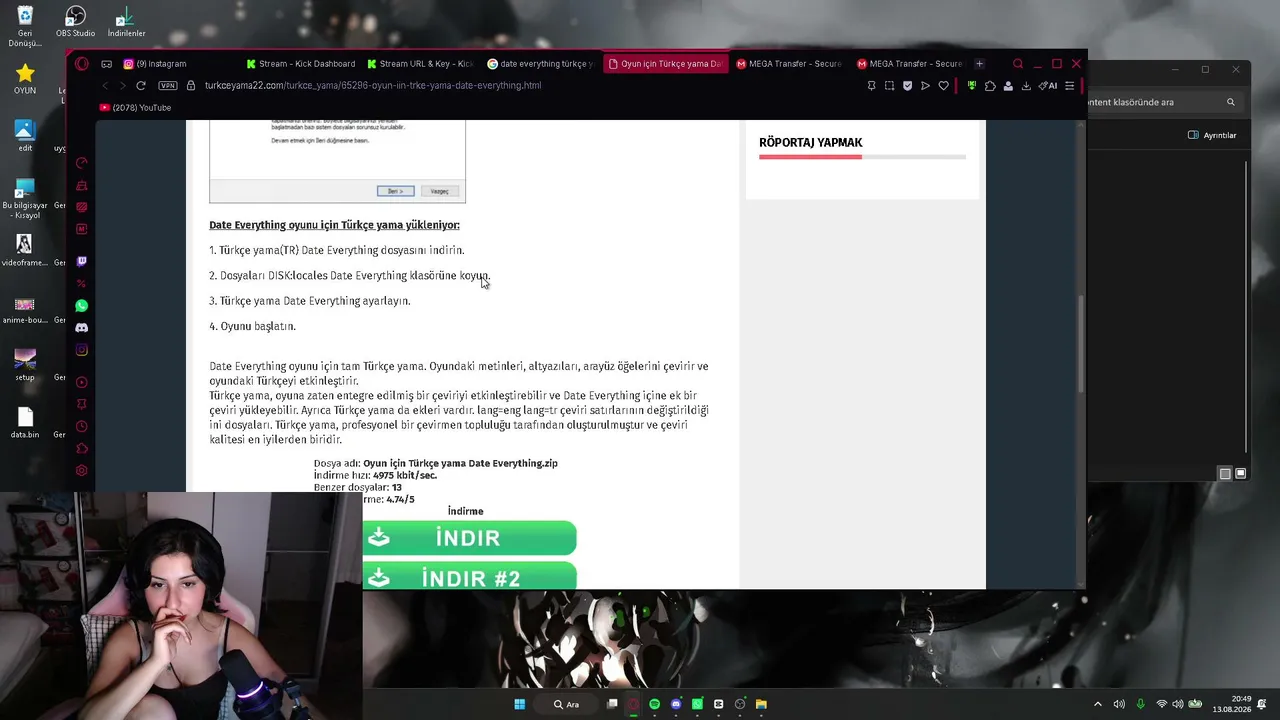Open GX Control speedometer in the sidebar
The width and height of the screenshot is (1280, 720).
tap(82, 163)
